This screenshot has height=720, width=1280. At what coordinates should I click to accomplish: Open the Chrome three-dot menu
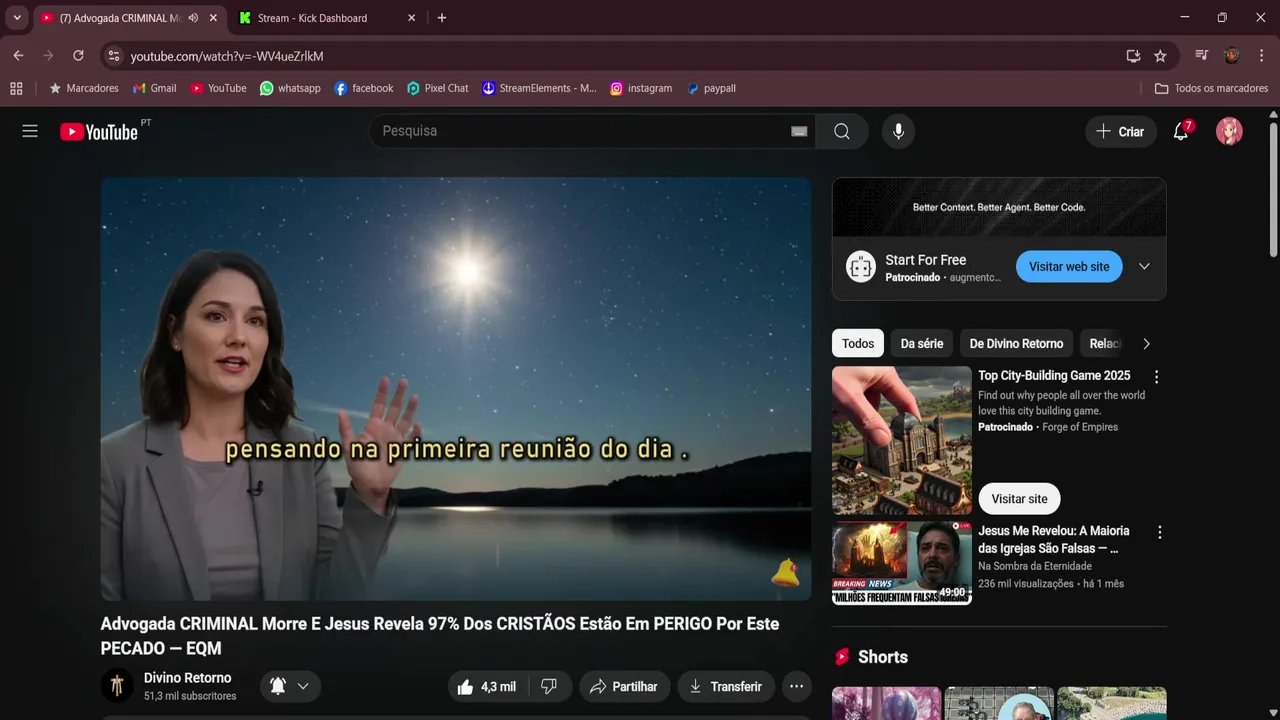point(1262,56)
